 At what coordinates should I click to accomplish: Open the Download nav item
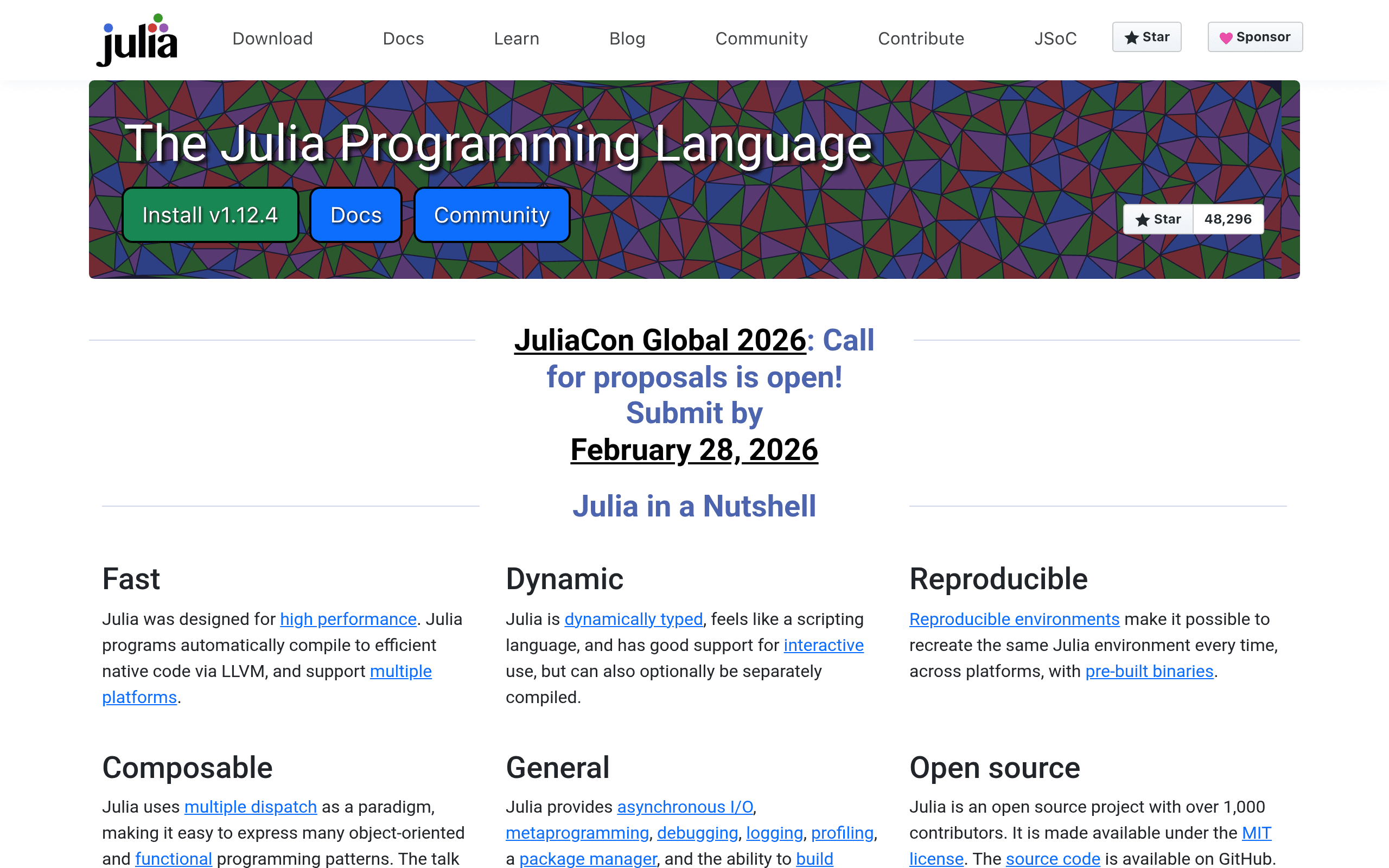pyautogui.click(x=272, y=39)
